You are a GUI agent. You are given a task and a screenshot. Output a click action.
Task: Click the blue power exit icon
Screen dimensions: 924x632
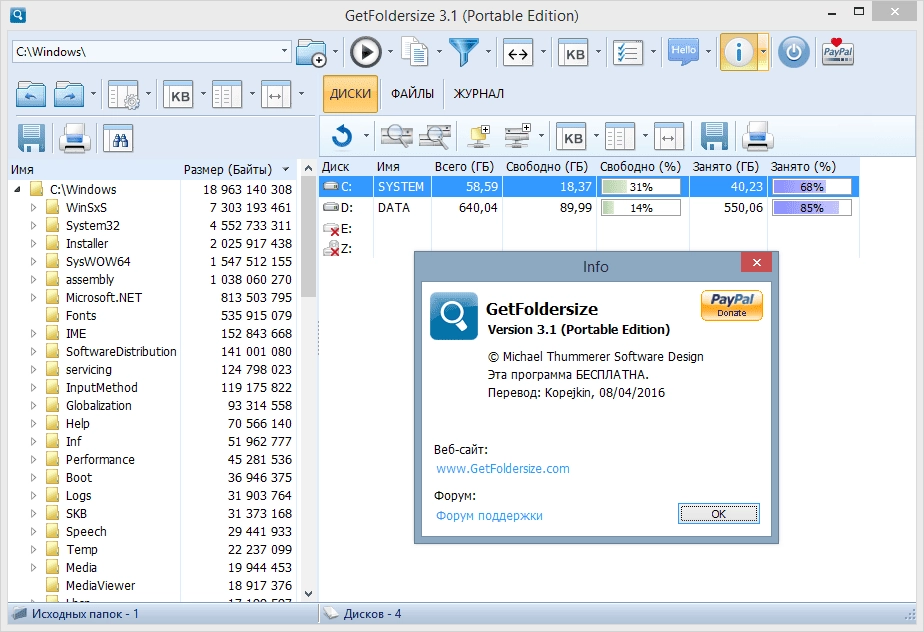pos(794,52)
